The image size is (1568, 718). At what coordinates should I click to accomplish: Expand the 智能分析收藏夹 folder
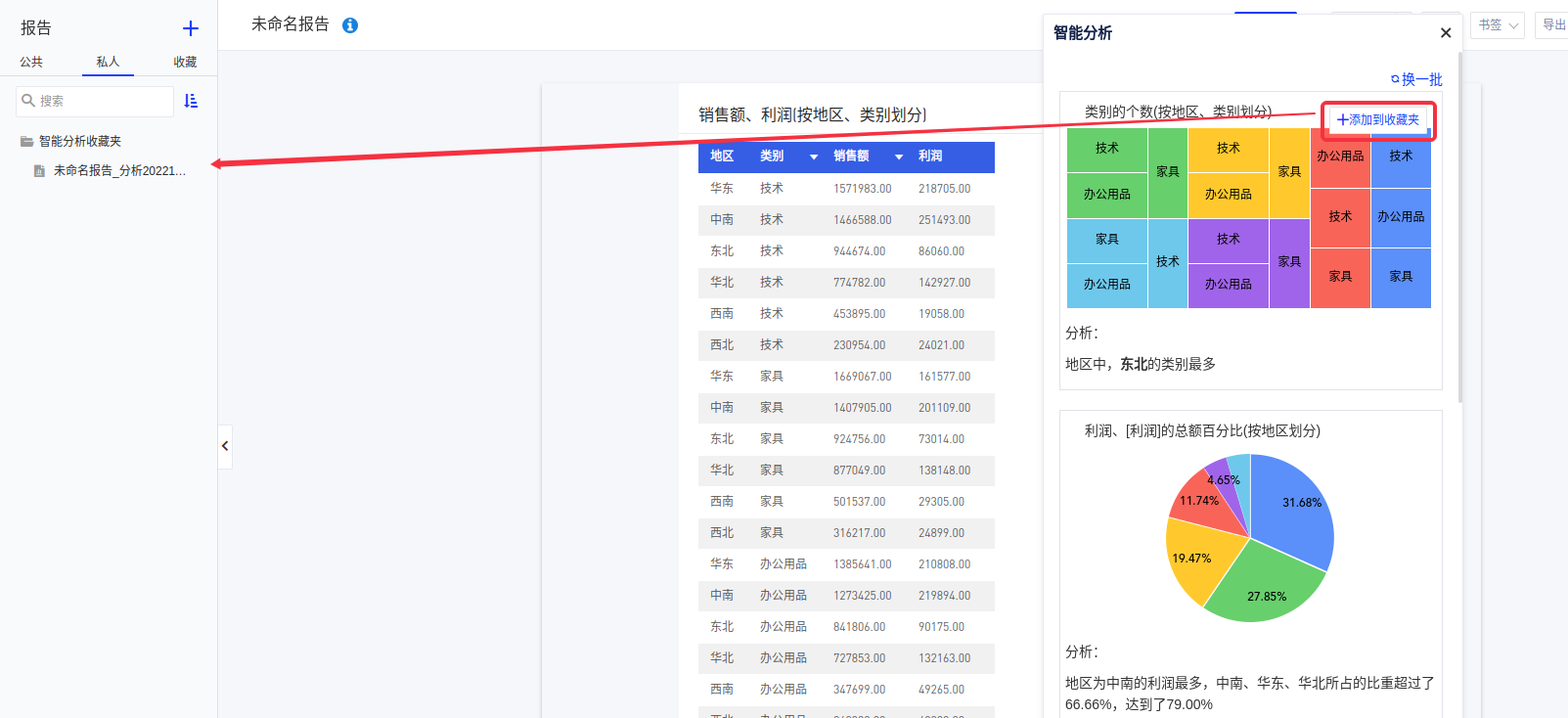click(79, 141)
